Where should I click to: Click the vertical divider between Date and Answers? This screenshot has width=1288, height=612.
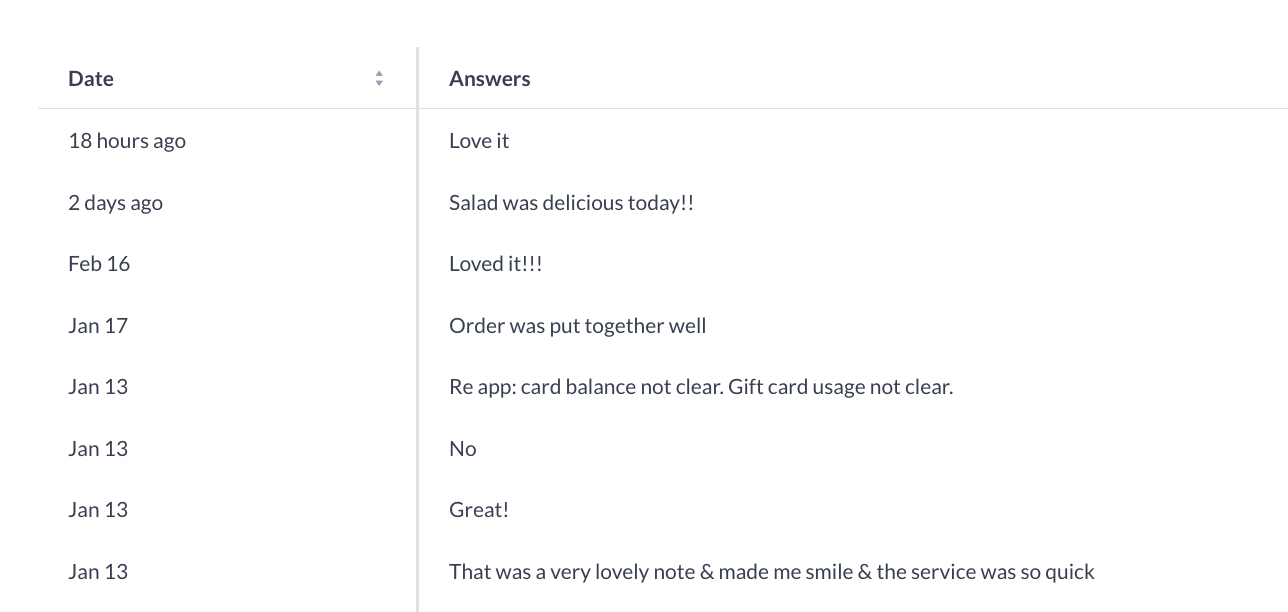coord(418,330)
